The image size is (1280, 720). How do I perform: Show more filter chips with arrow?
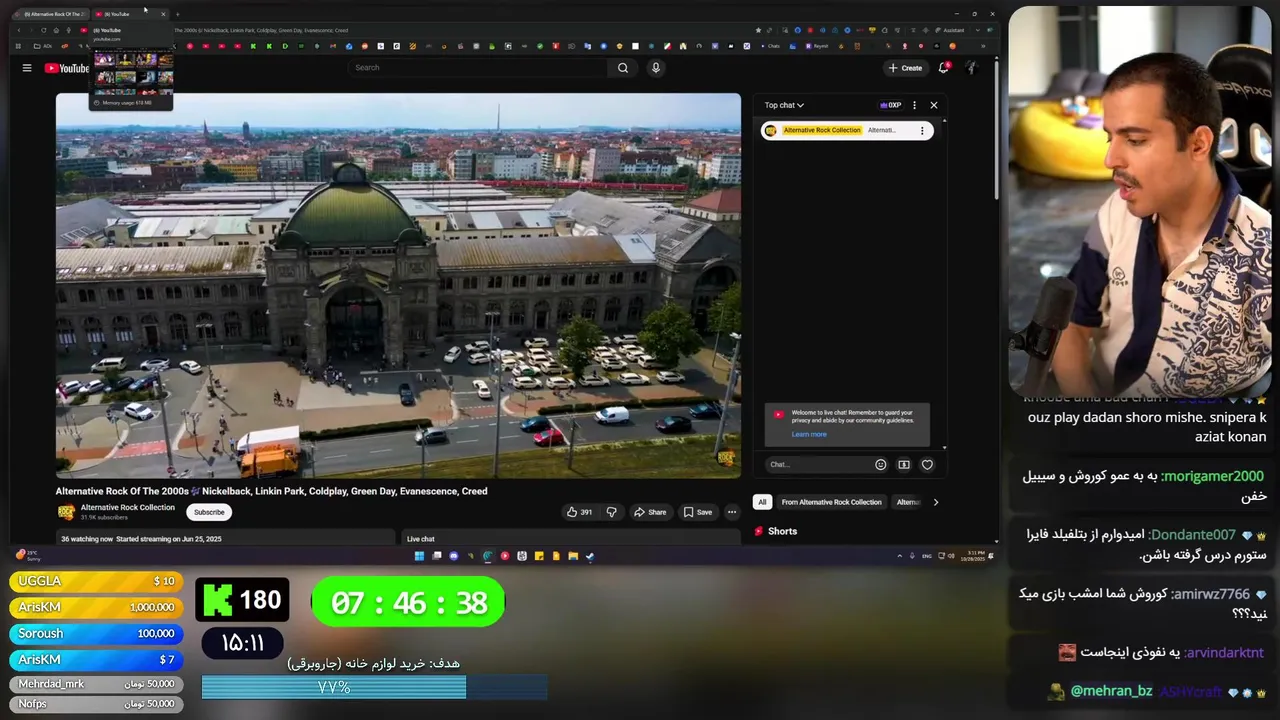(x=936, y=502)
